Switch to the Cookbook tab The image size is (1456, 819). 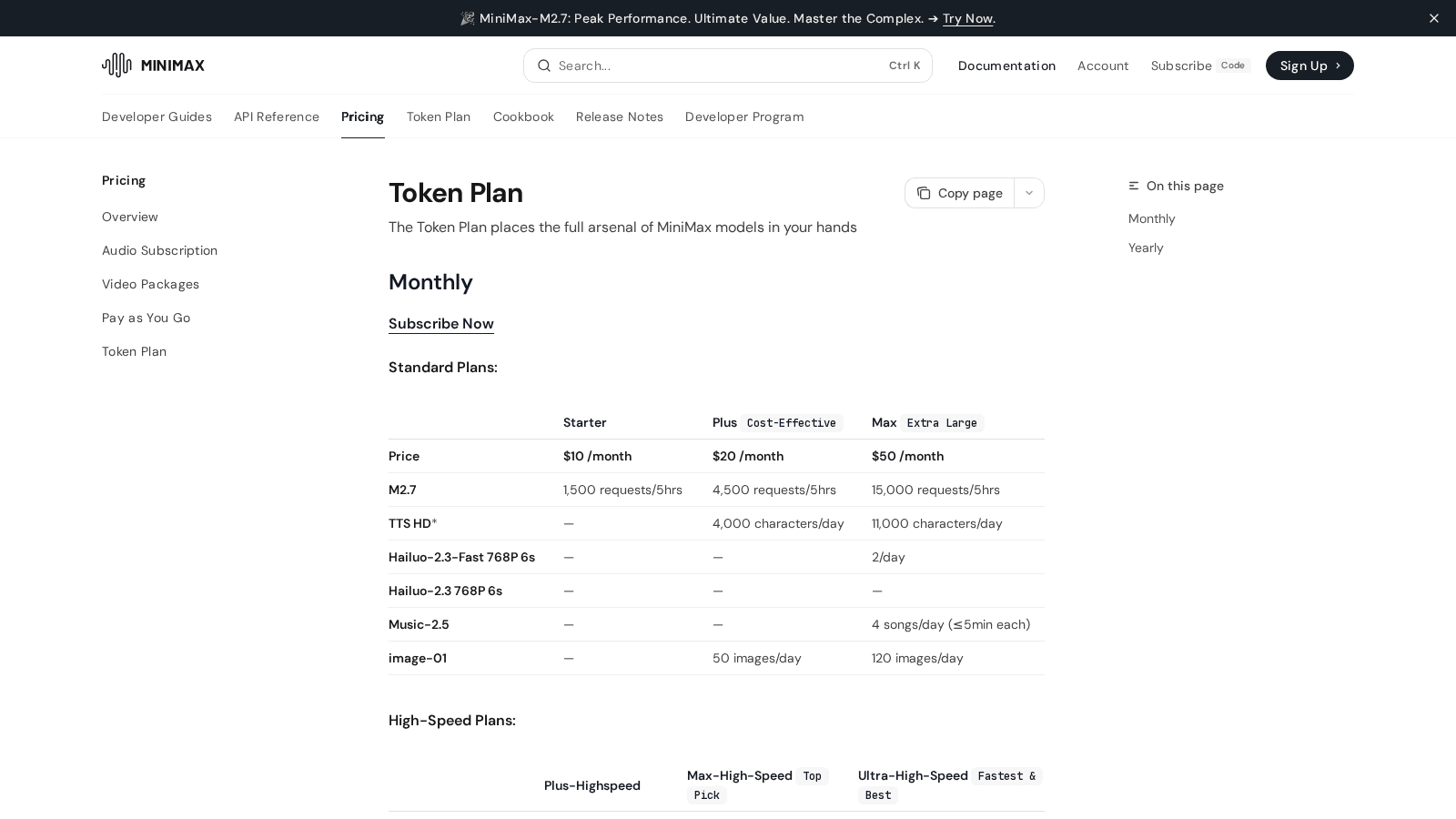click(523, 116)
